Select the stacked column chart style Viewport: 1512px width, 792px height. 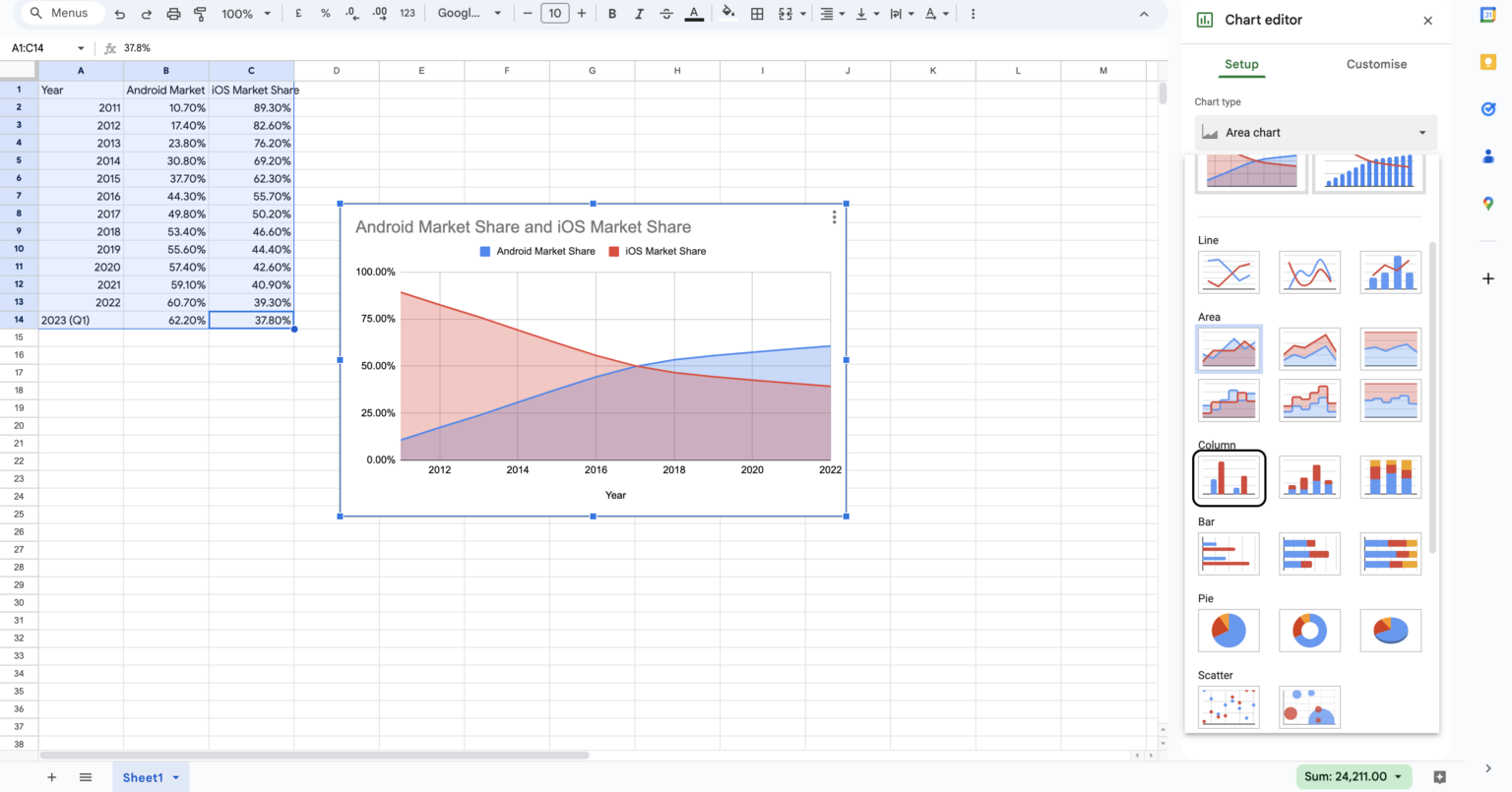point(1309,477)
